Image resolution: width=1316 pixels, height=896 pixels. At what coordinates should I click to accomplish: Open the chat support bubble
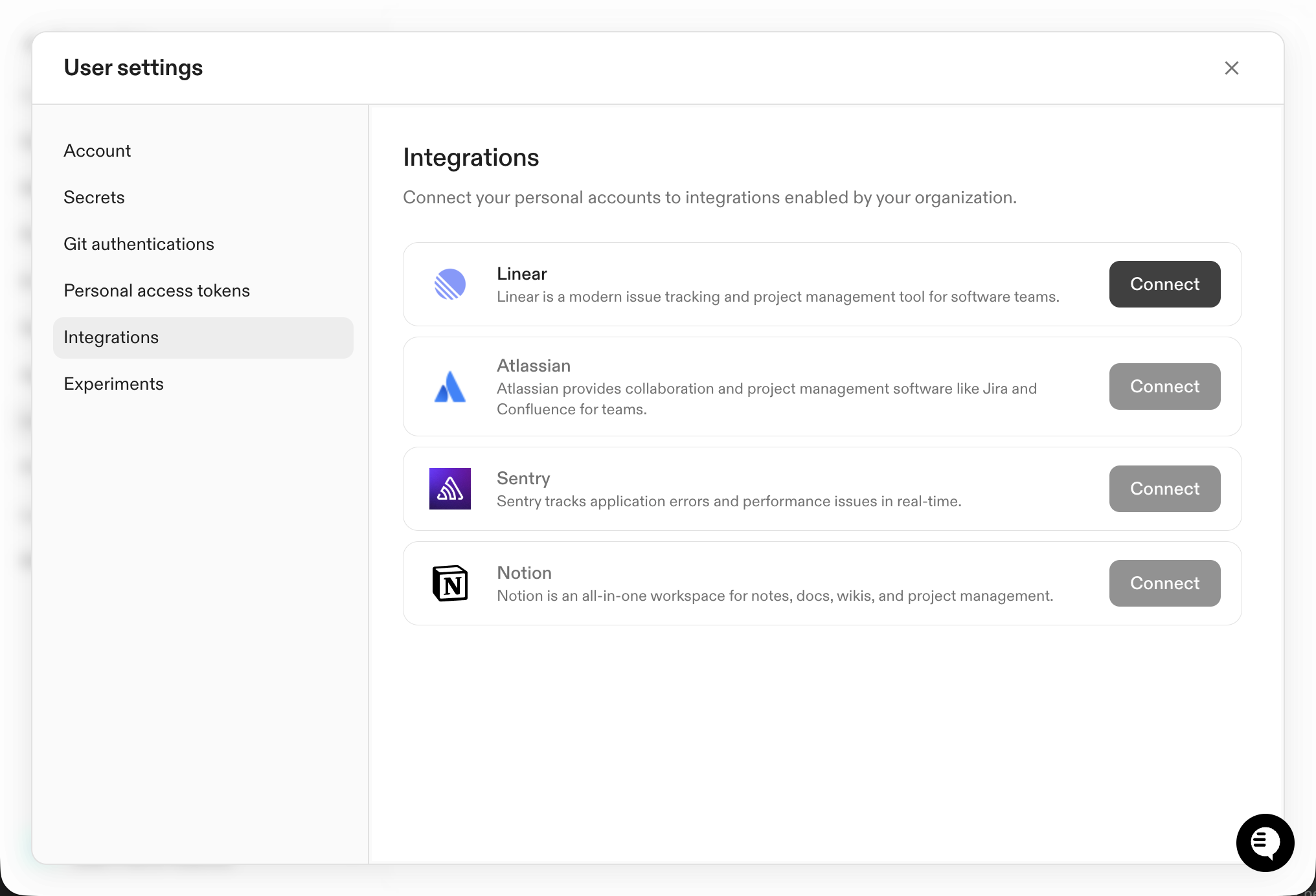coord(1264,842)
